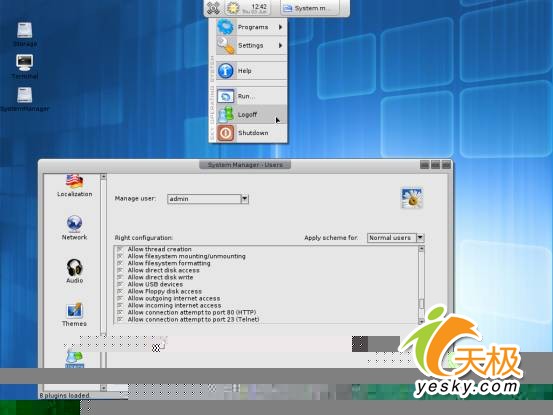This screenshot has height=415, width=553.
Task: Select the Localization sidebar icon
Action: (x=74, y=186)
